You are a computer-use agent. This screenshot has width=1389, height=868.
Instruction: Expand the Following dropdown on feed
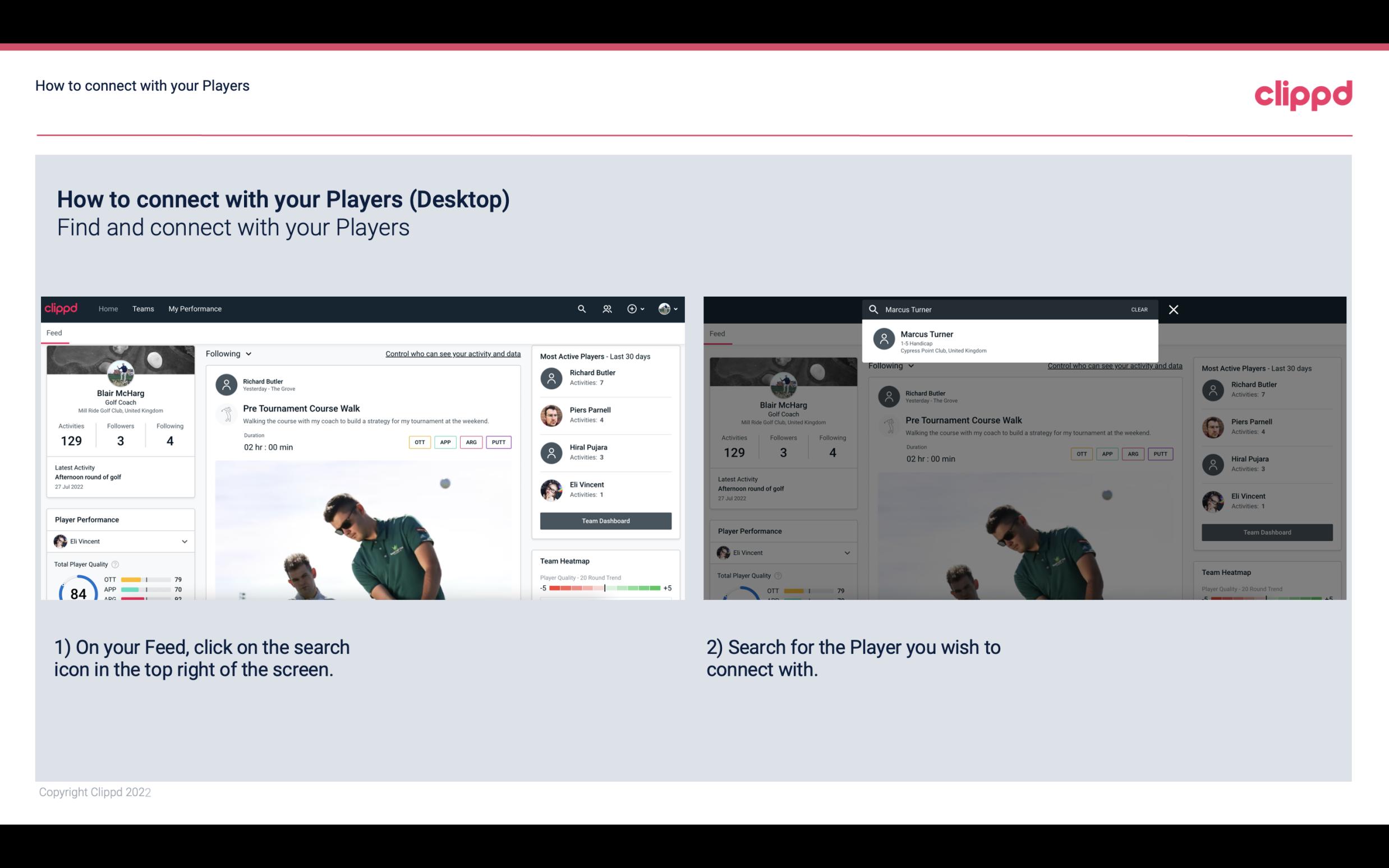(x=228, y=353)
